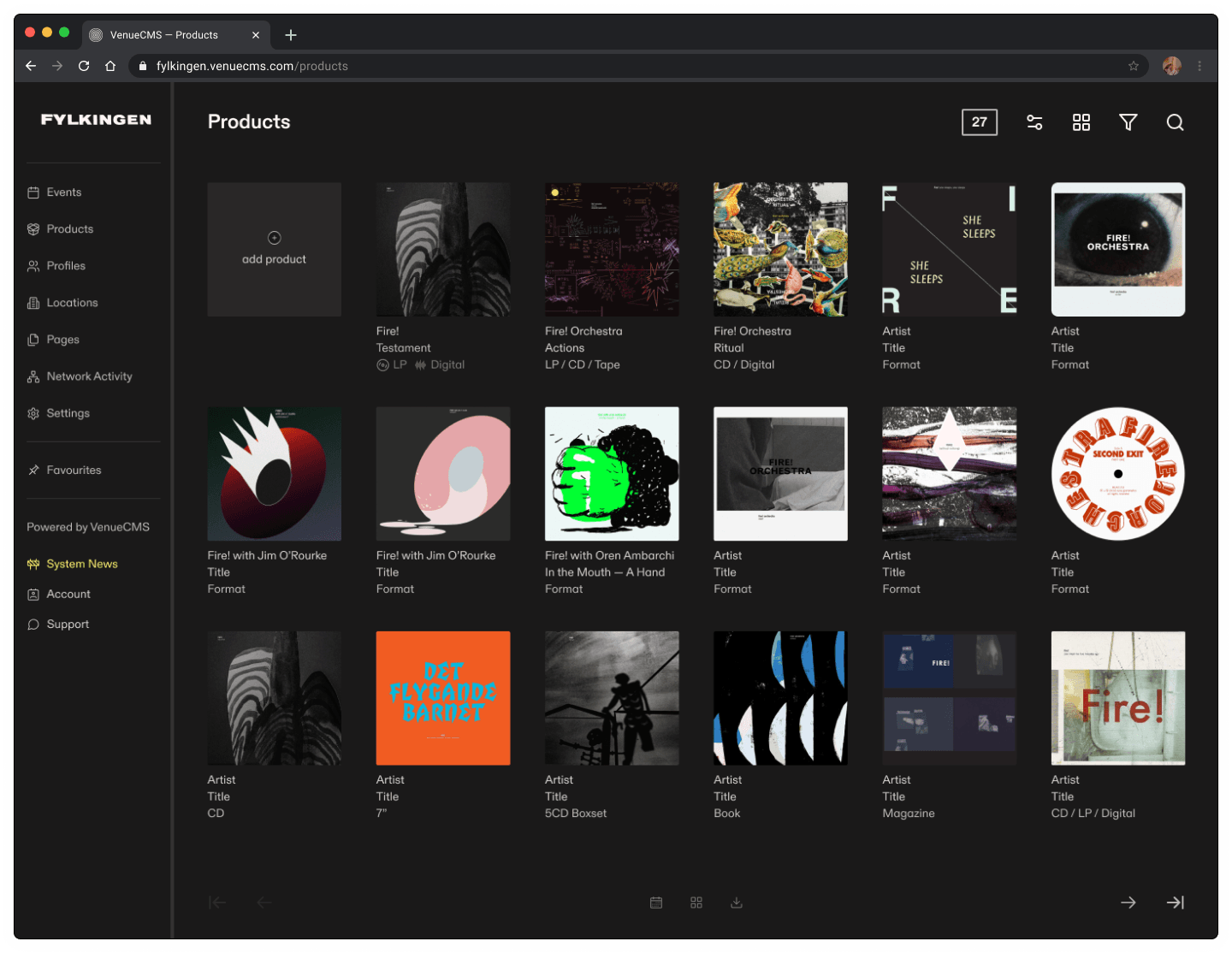The image size is (1232, 953).
Task: Open the 5CD Boxset cover
Action: click(612, 698)
